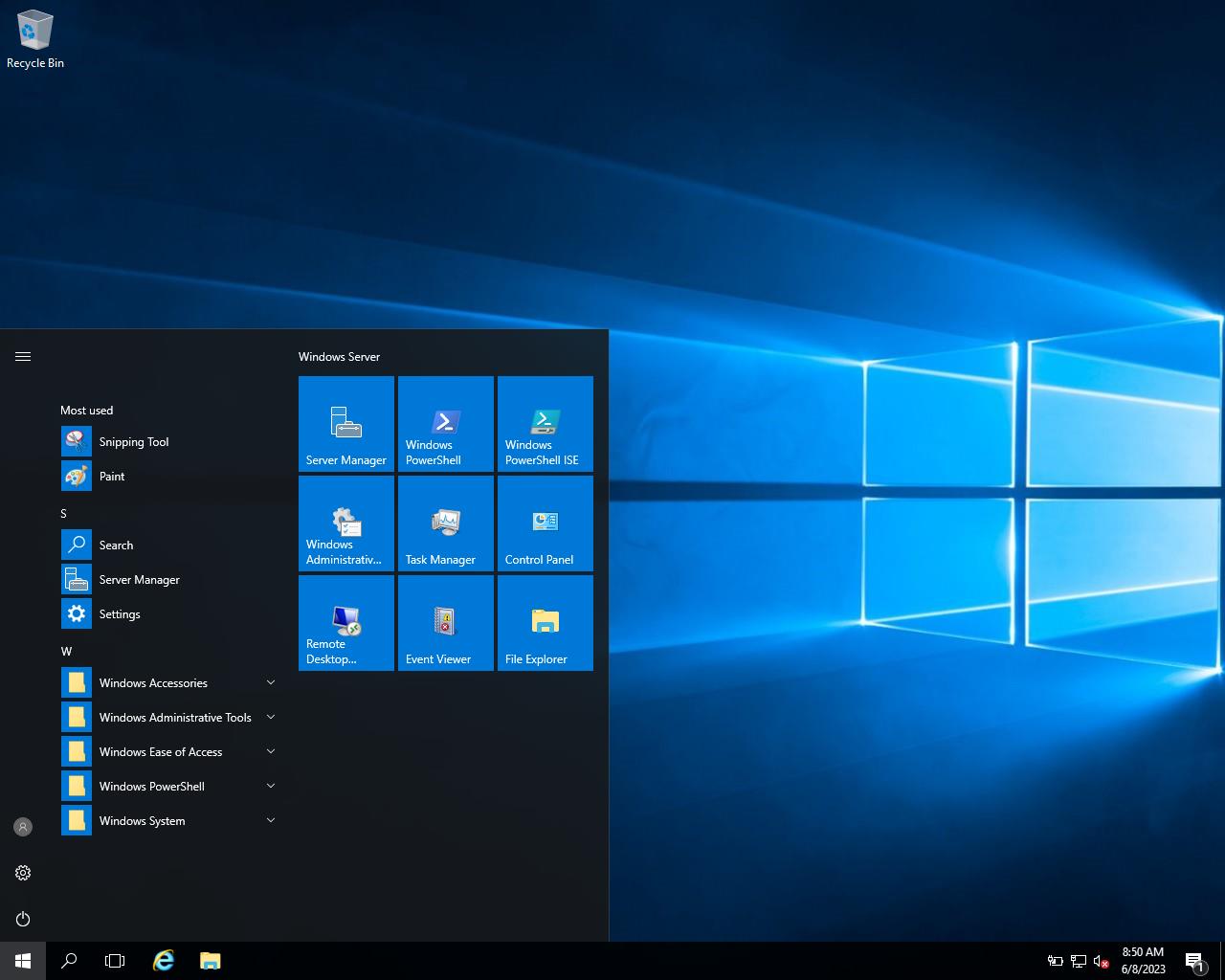The image size is (1225, 980).
Task: Launch the Remote Desktop Connection tile
Action: tap(346, 623)
